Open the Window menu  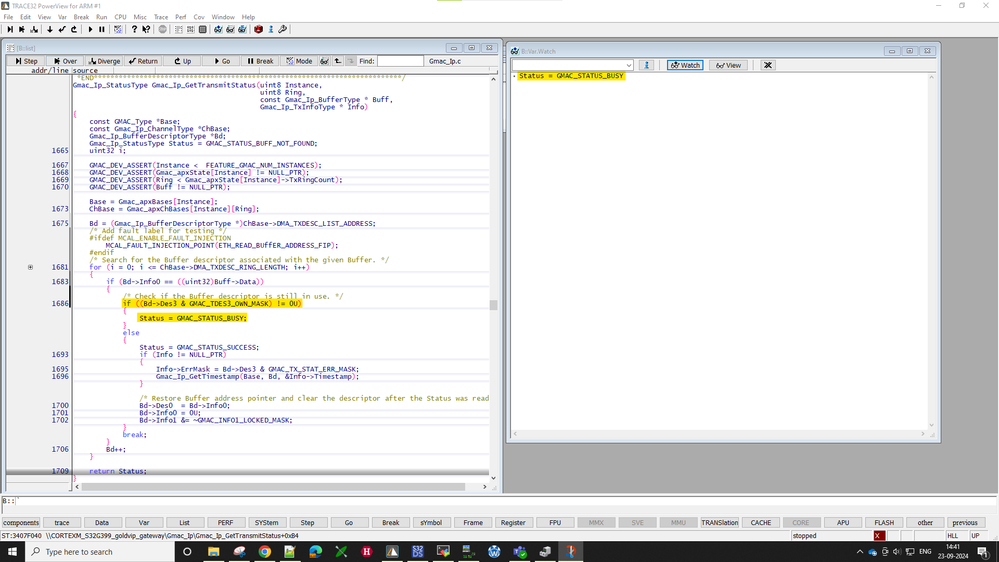pyautogui.click(x=223, y=17)
